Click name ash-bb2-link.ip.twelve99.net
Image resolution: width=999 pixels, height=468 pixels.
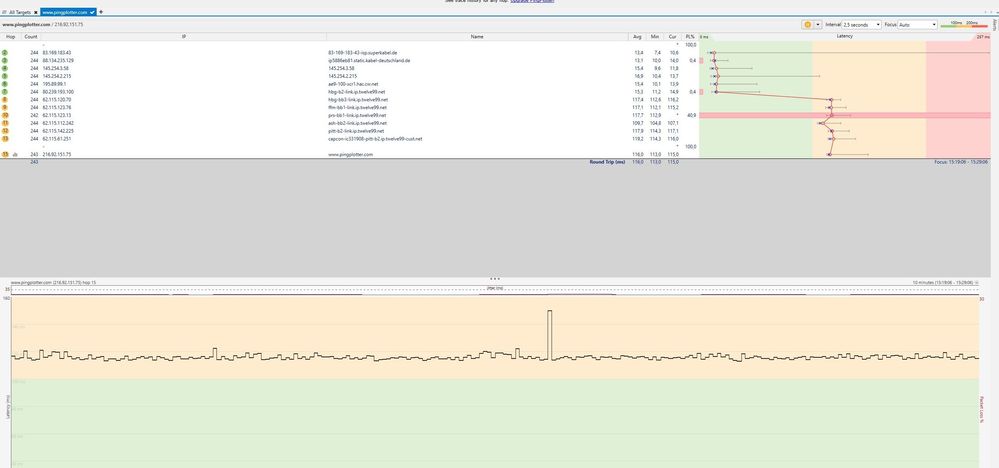click(357, 123)
